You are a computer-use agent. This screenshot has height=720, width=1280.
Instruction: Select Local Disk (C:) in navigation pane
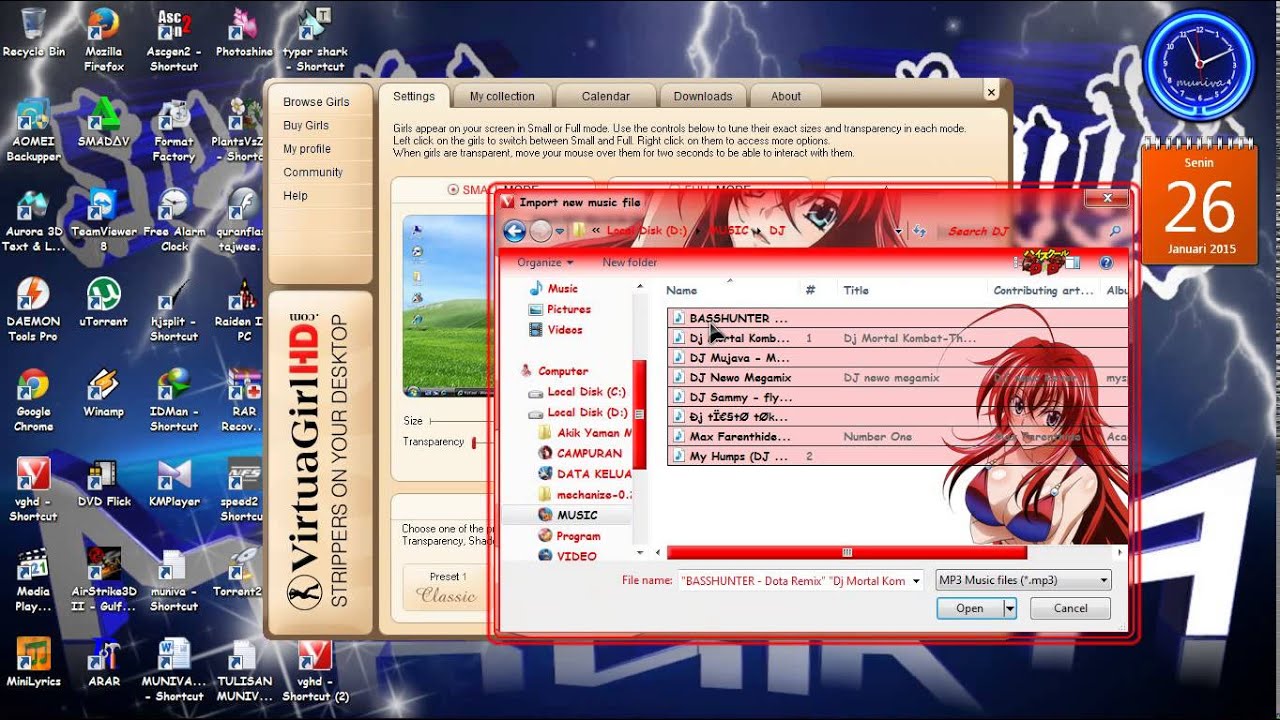pyautogui.click(x=586, y=392)
